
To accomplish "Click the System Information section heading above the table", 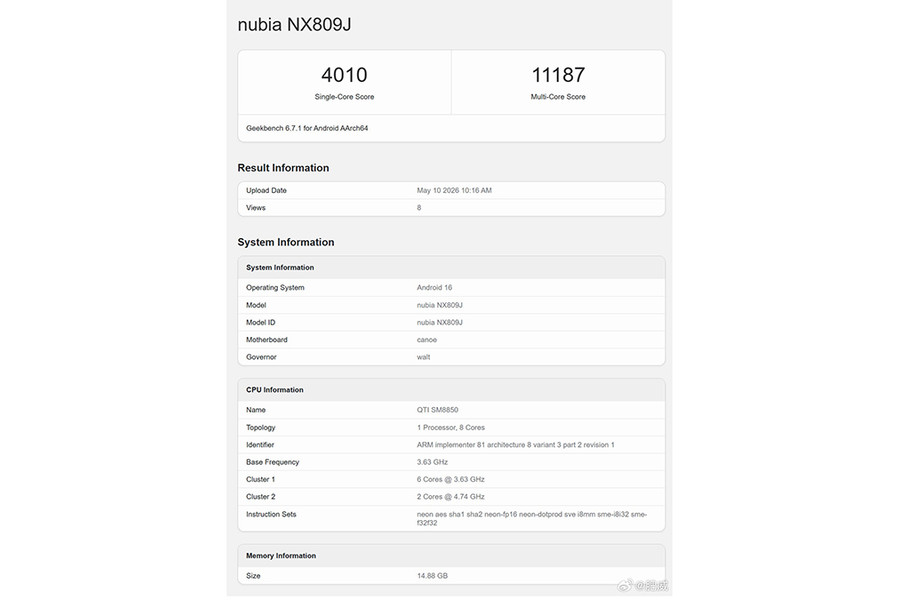I will point(286,242).
